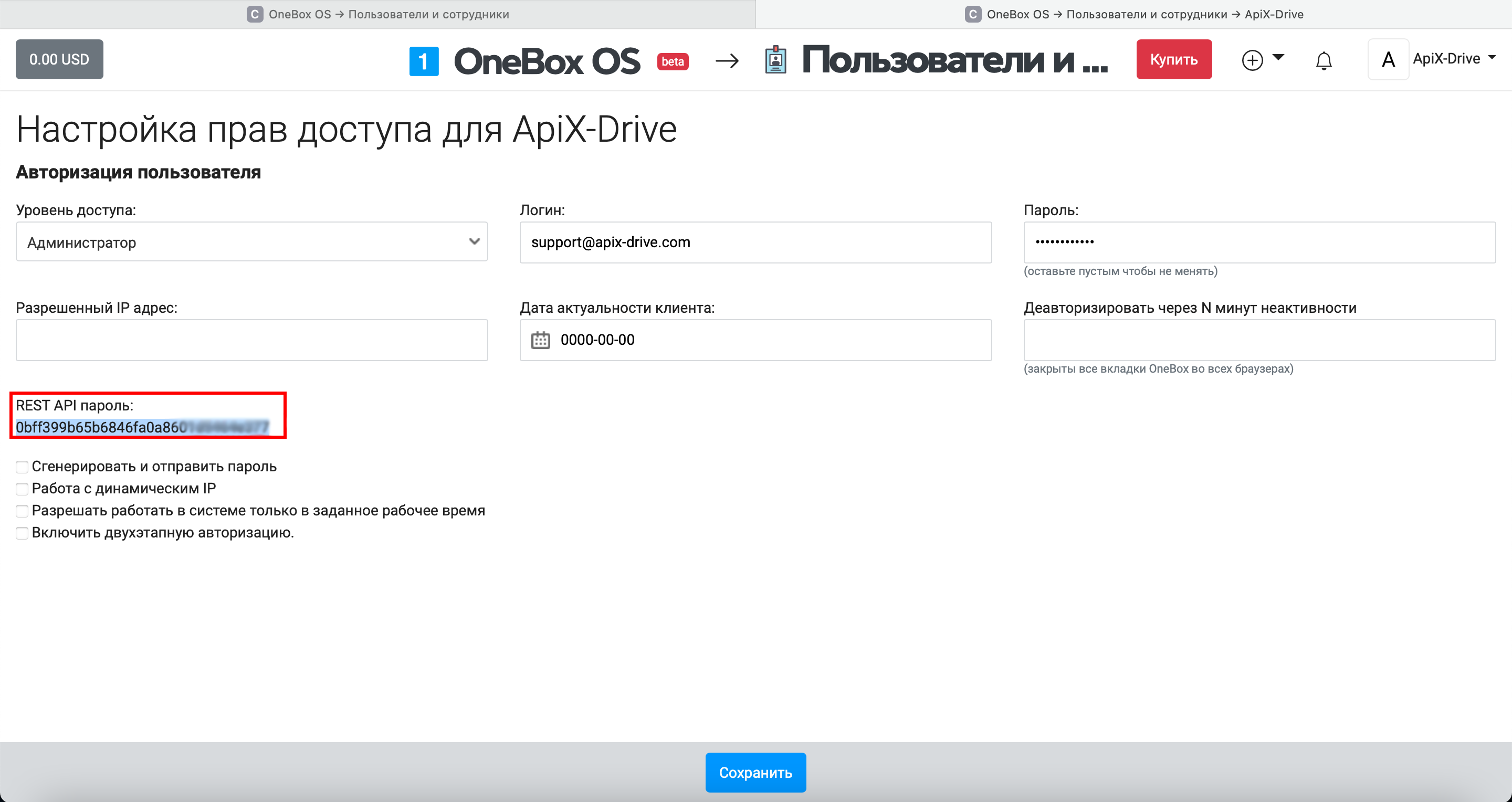The height and width of the screenshot is (802, 1512).
Task: Click the REST API пароль label
Action: click(x=75, y=405)
